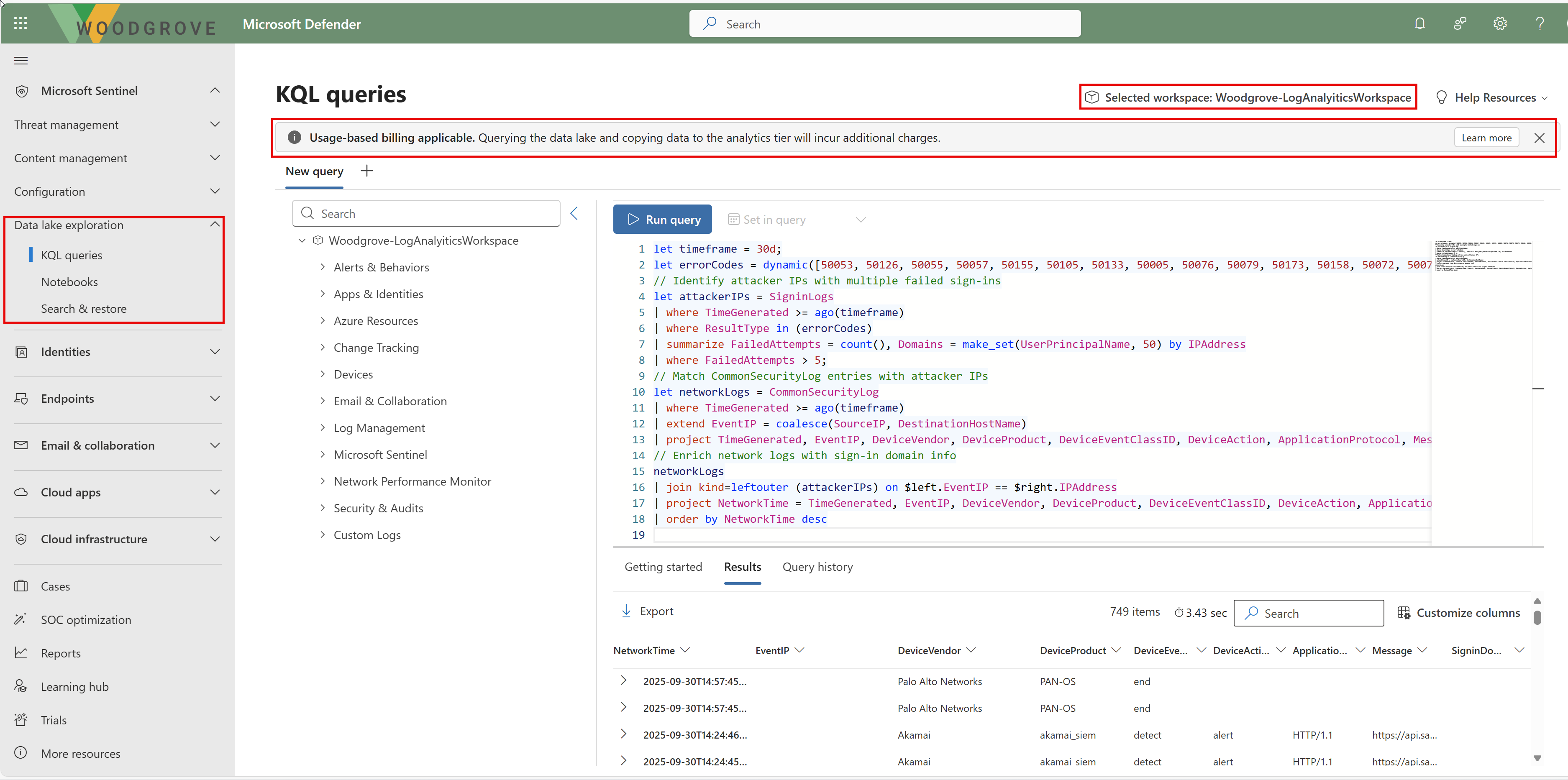Dismiss the usage-based billing banner
Screen dimensions: 1568x780
1540,138
